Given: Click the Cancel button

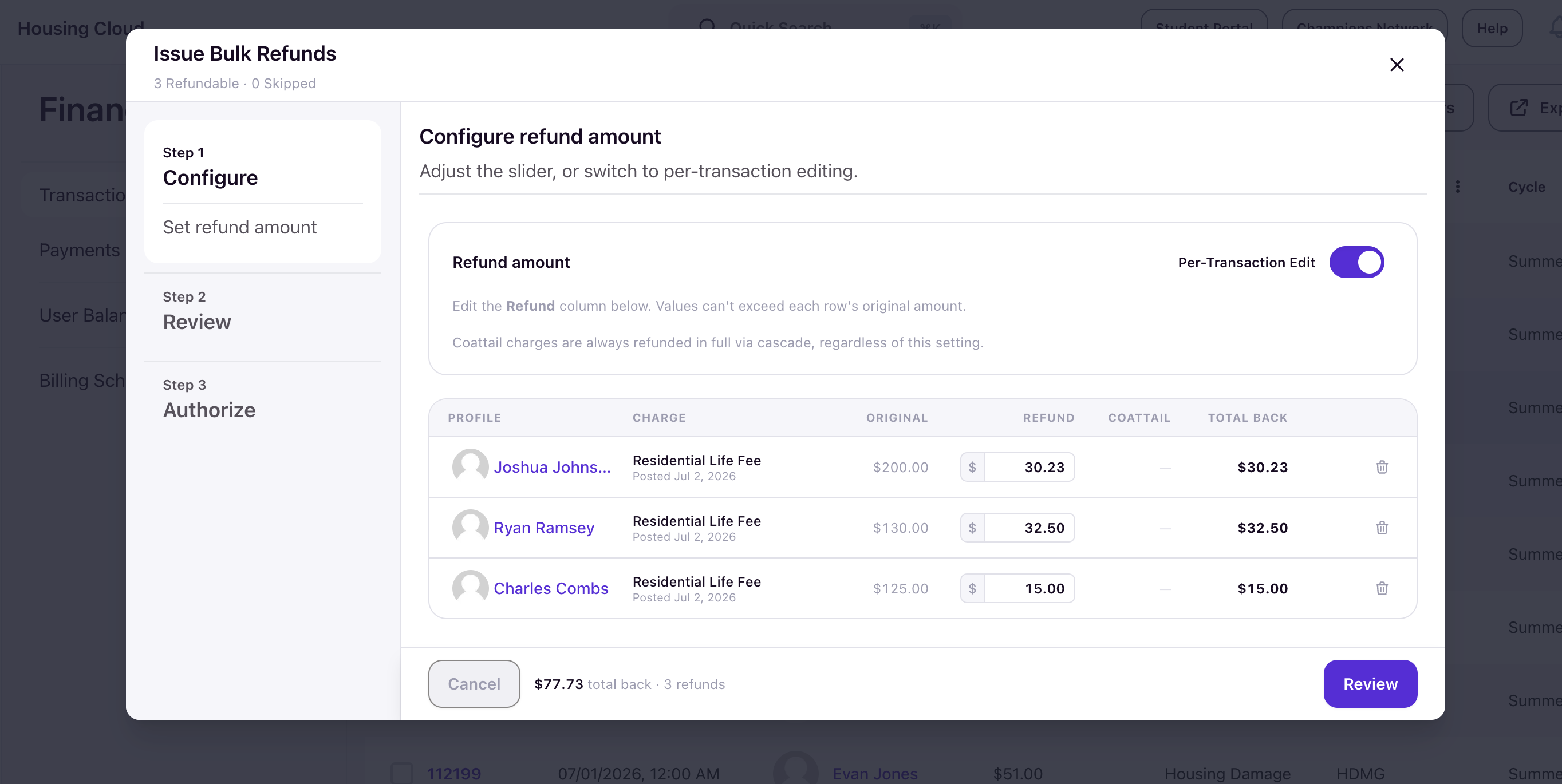Looking at the screenshot, I should pos(474,684).
